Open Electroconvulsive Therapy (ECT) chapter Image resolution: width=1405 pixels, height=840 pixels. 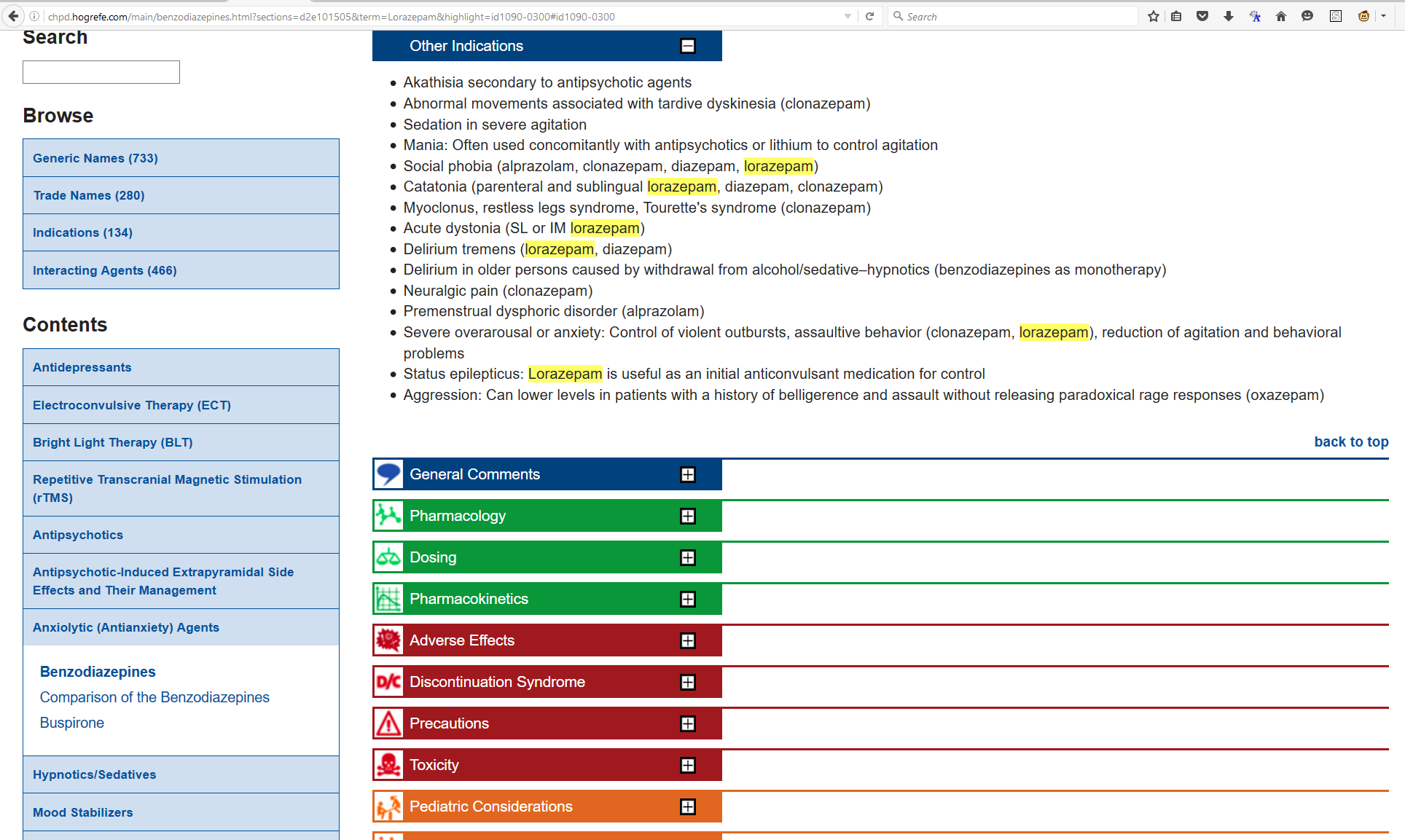(181, 405)
